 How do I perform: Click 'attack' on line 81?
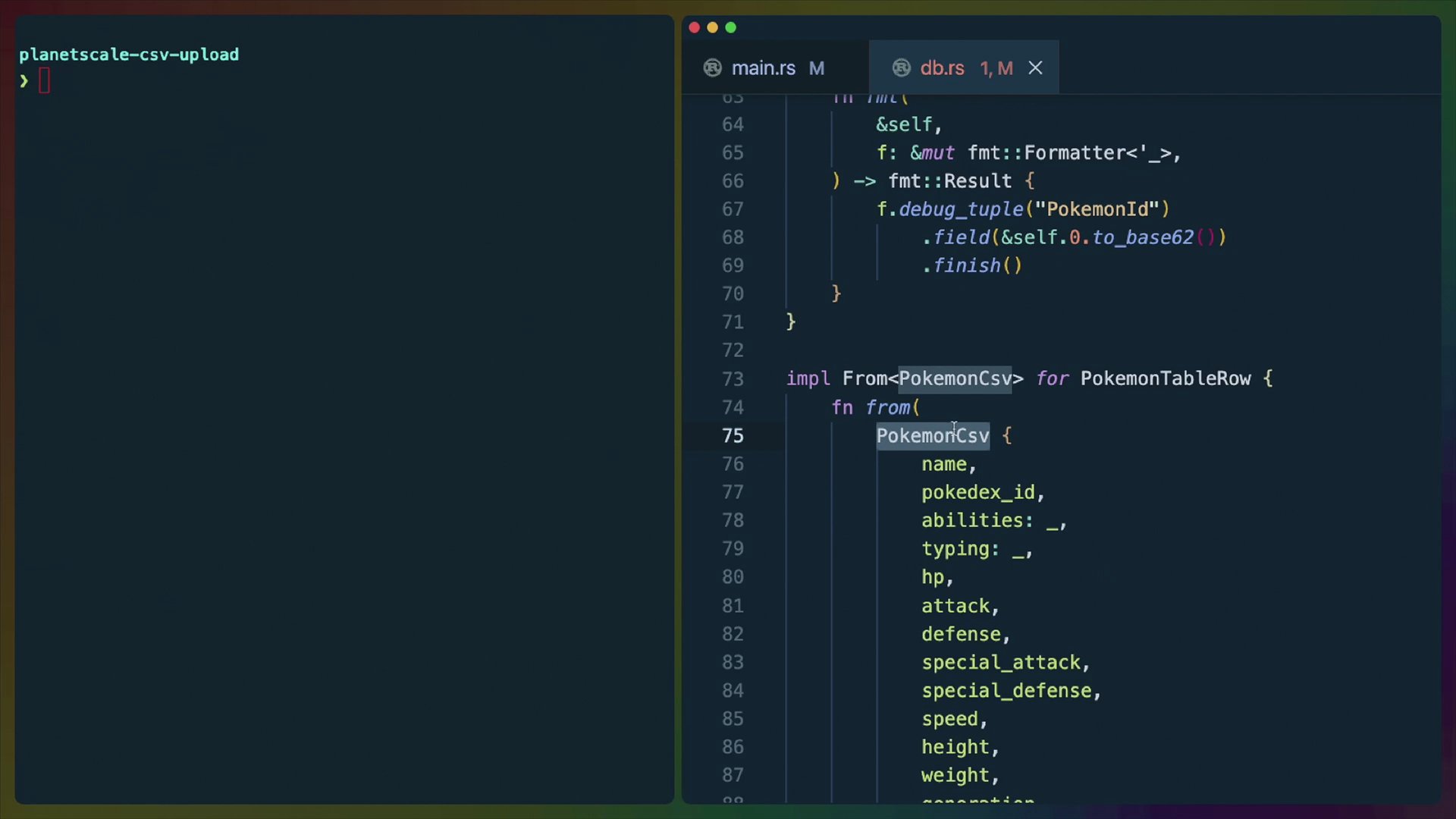(x=955, y=606)
